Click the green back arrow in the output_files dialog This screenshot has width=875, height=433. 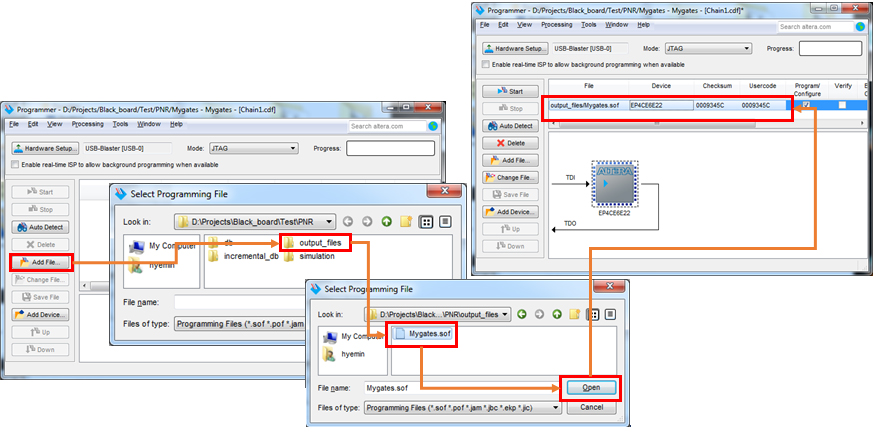click(x=522, y=314)
